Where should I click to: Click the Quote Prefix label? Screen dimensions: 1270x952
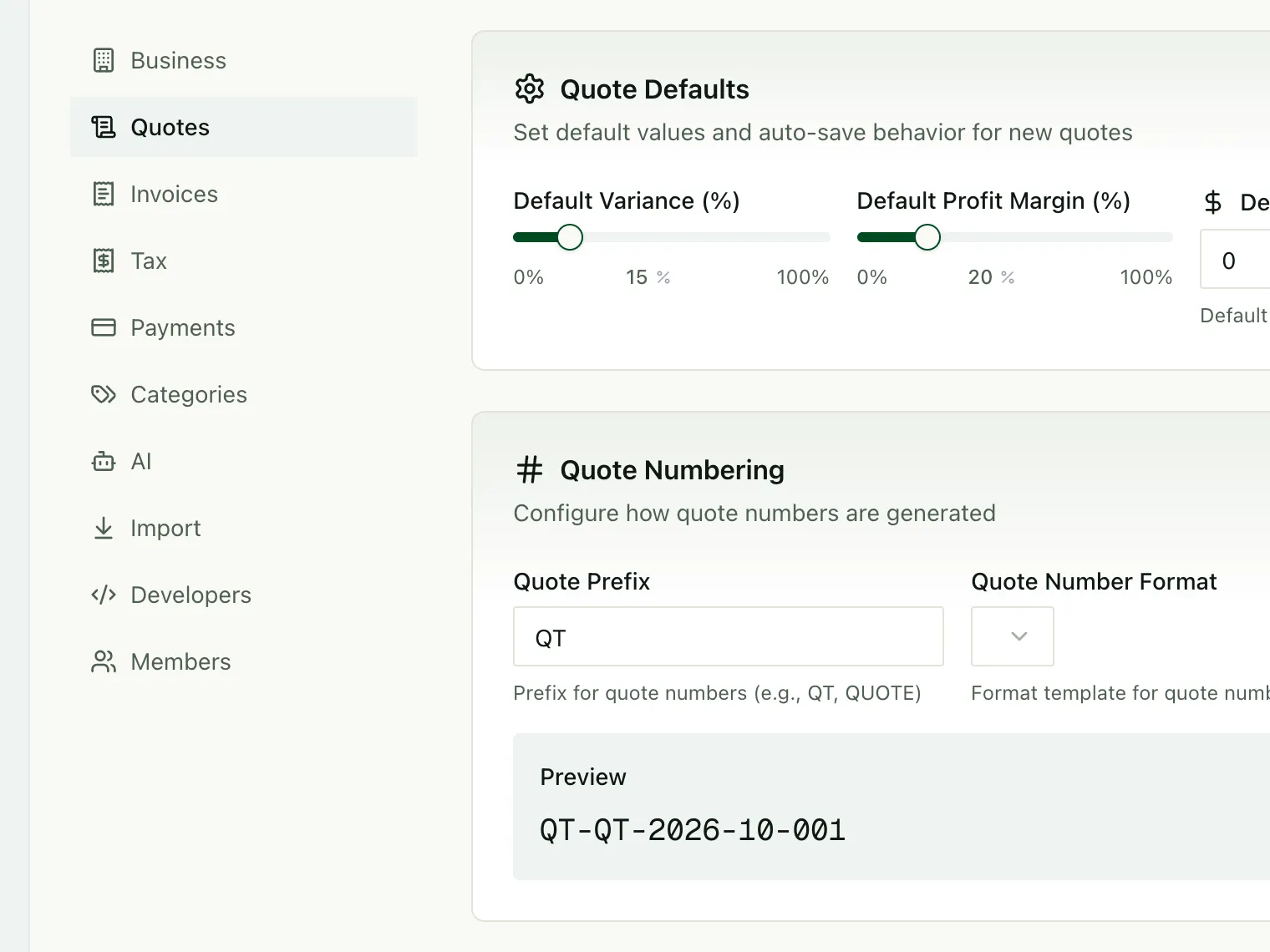582,581
